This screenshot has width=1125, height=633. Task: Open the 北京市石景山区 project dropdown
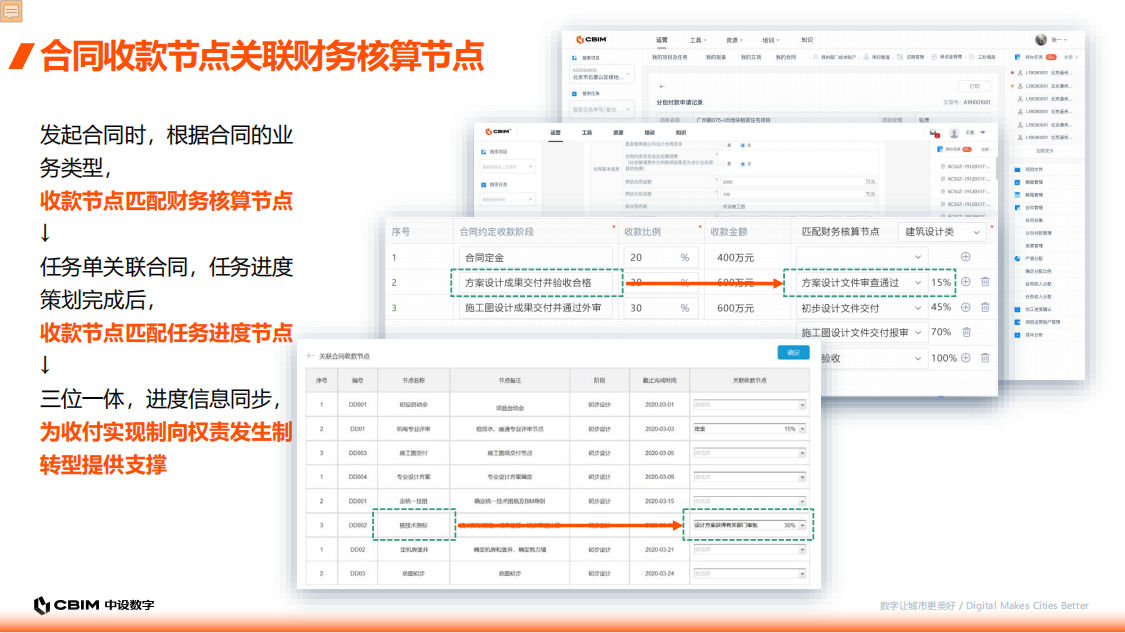(x=602, y=74)
